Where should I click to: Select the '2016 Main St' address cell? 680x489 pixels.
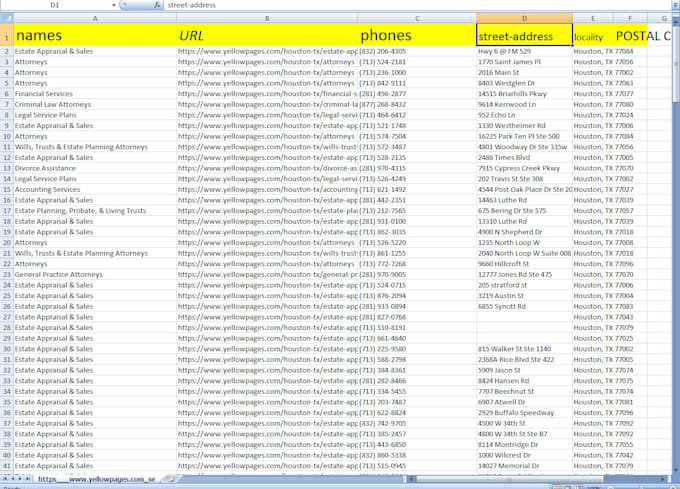click(x=524, y=72)
